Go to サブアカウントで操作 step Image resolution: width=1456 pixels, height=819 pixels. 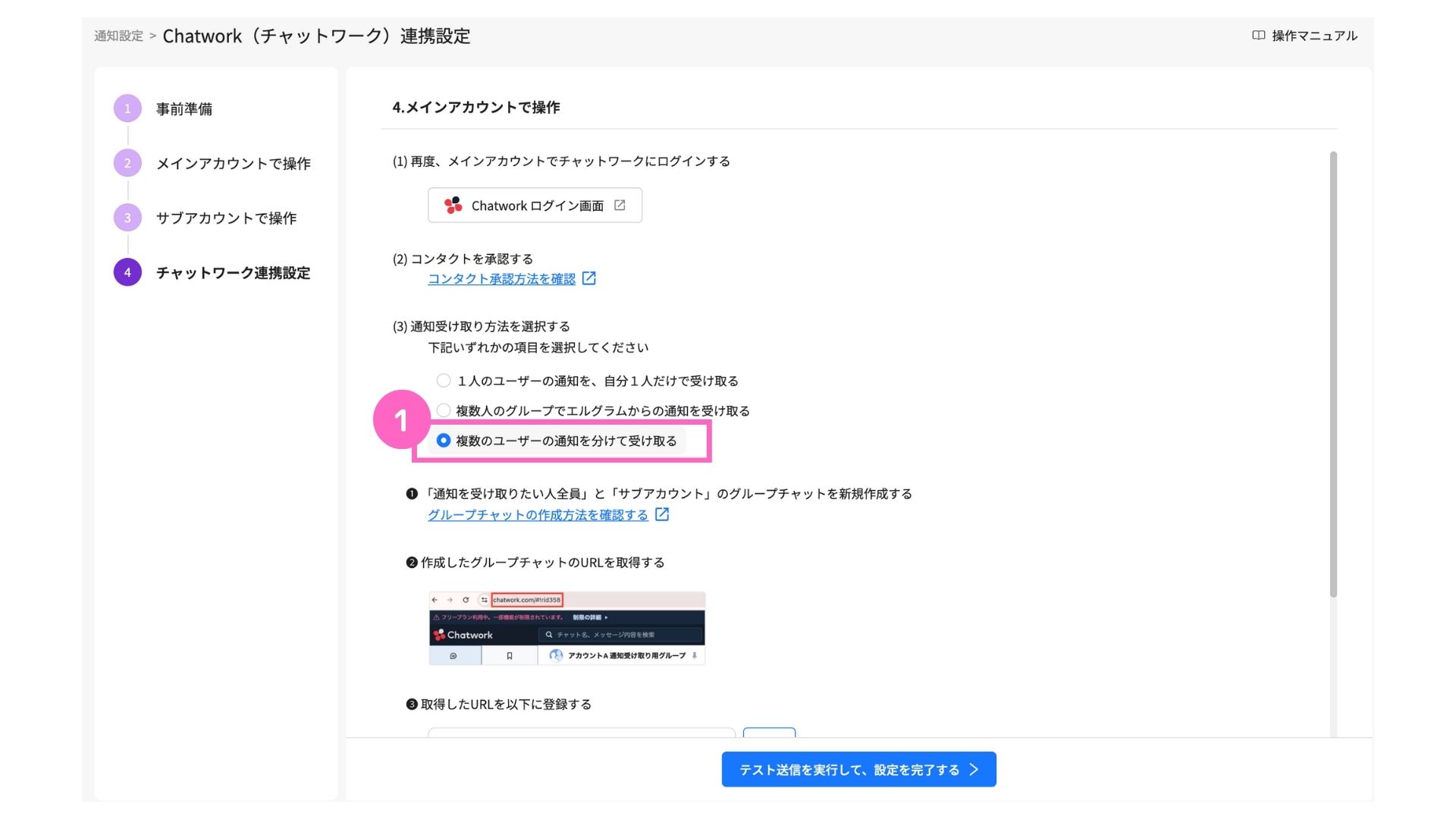point(226,218)
